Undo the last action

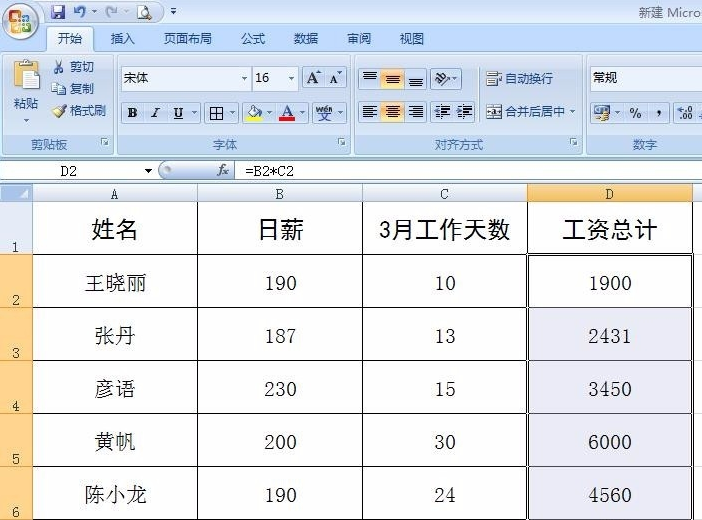[80, 12]
